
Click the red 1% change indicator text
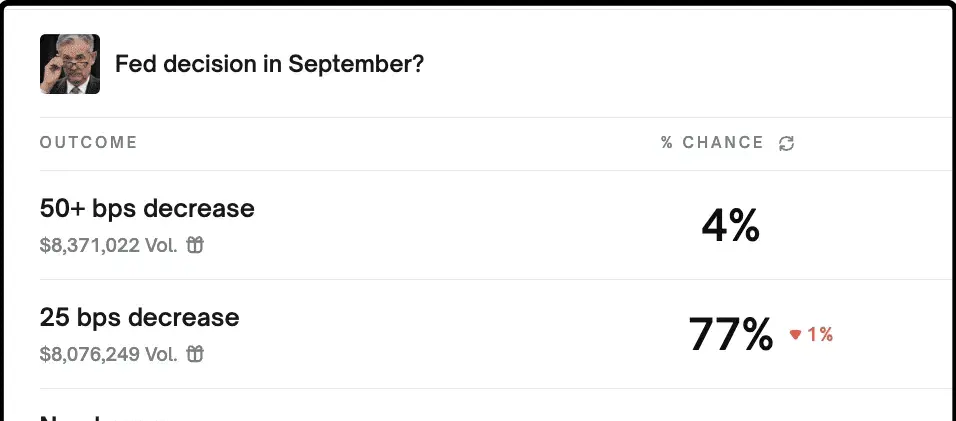[820, 334]
